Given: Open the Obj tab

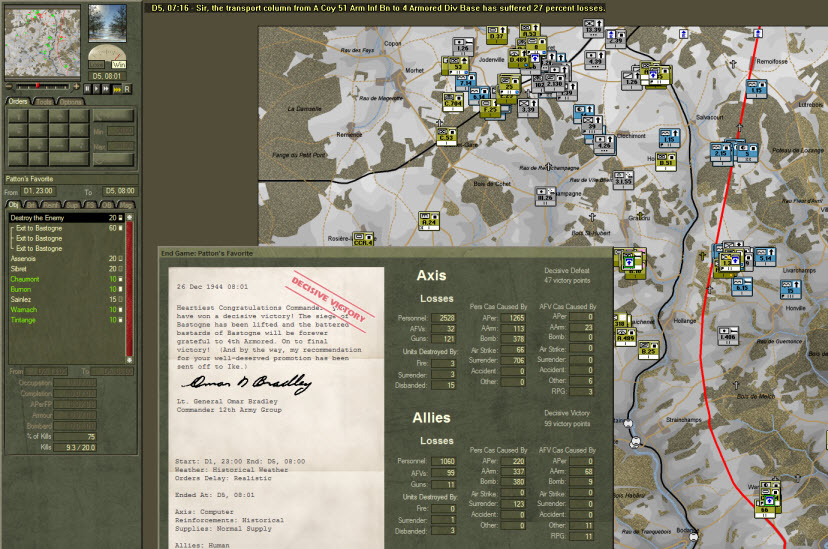Looking at the screenshot, I should tap(13, 205).
